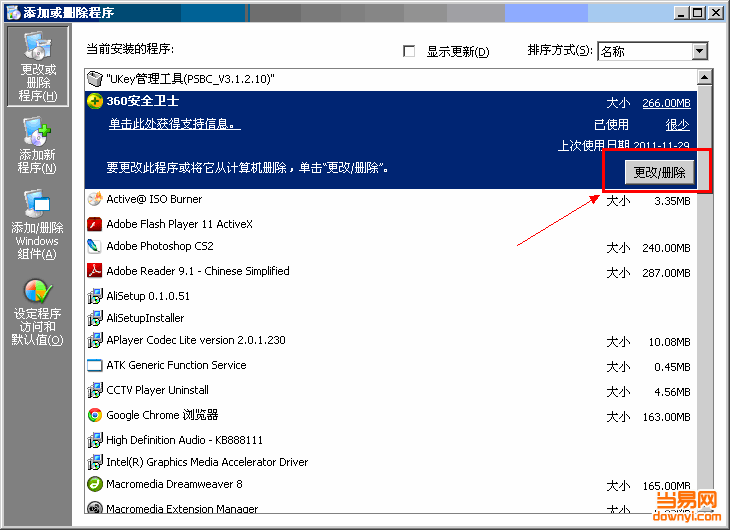The width and height of the screenshot is (730, 530).
Task: Select Intel(R) Graphics Media Accelerator Driver
Action: pos(391,462)
